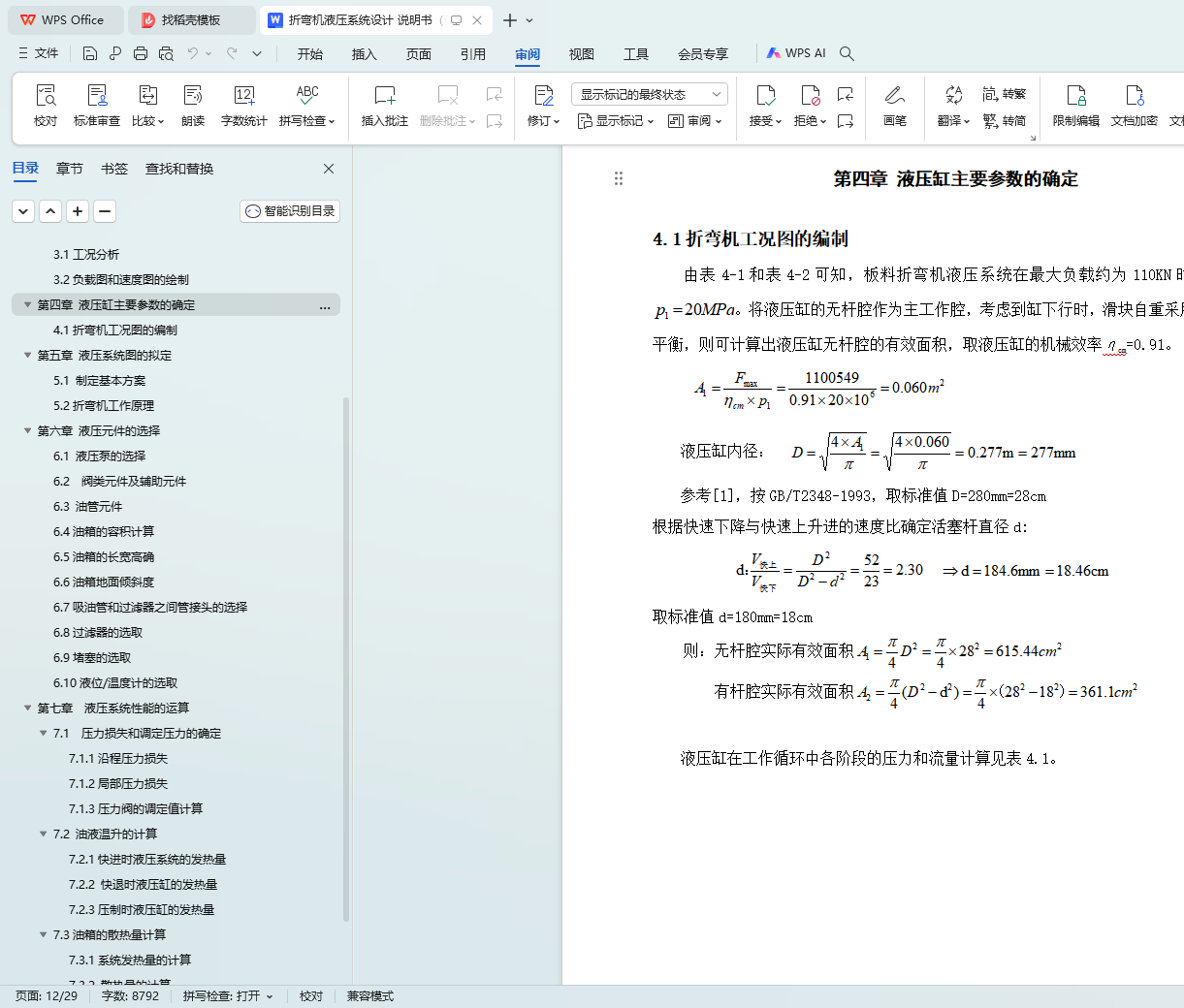Open the quick toolbar customize dropdown arrow

click(257, 53)
